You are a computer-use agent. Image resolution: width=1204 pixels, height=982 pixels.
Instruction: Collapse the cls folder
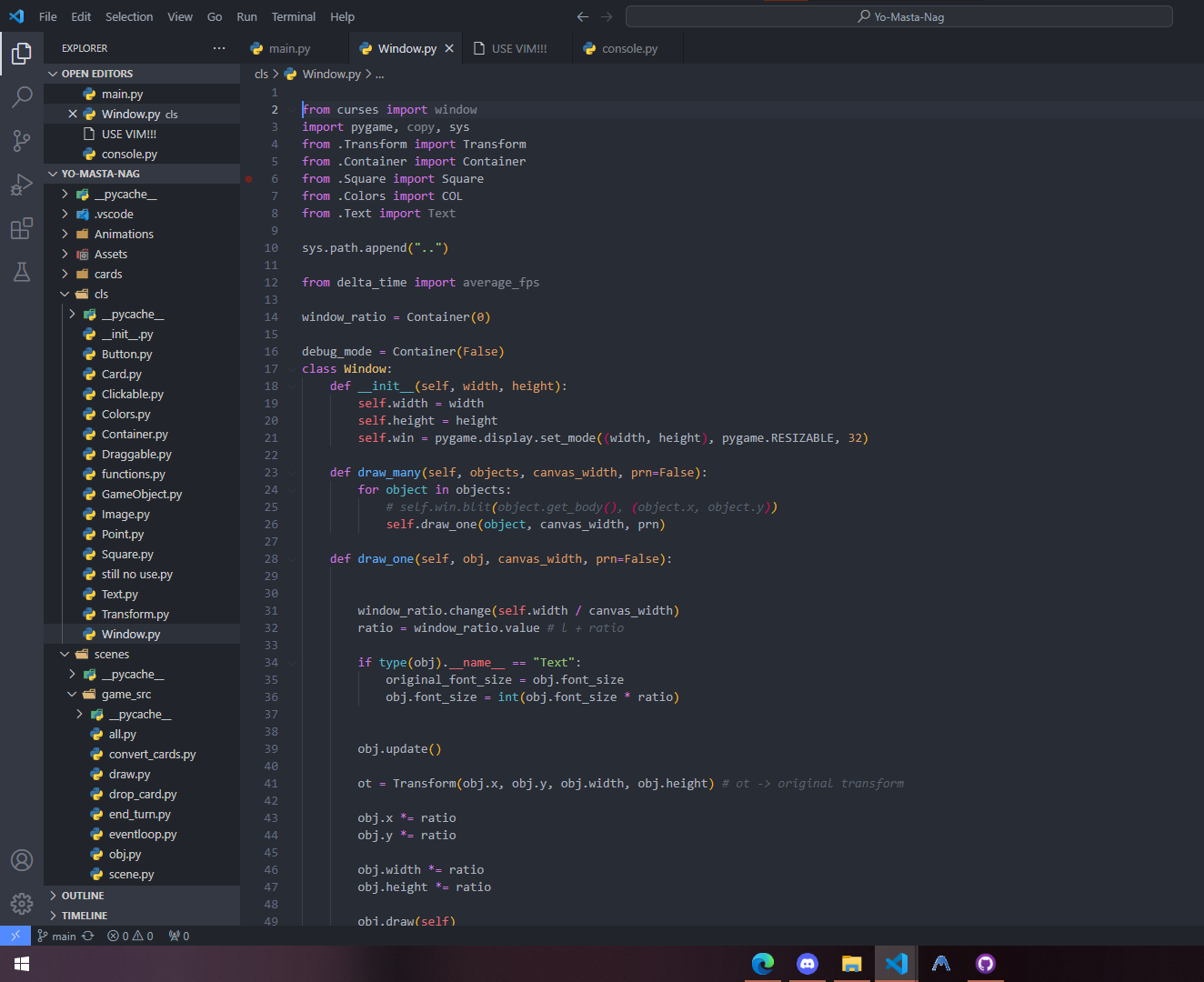point(101,295)
